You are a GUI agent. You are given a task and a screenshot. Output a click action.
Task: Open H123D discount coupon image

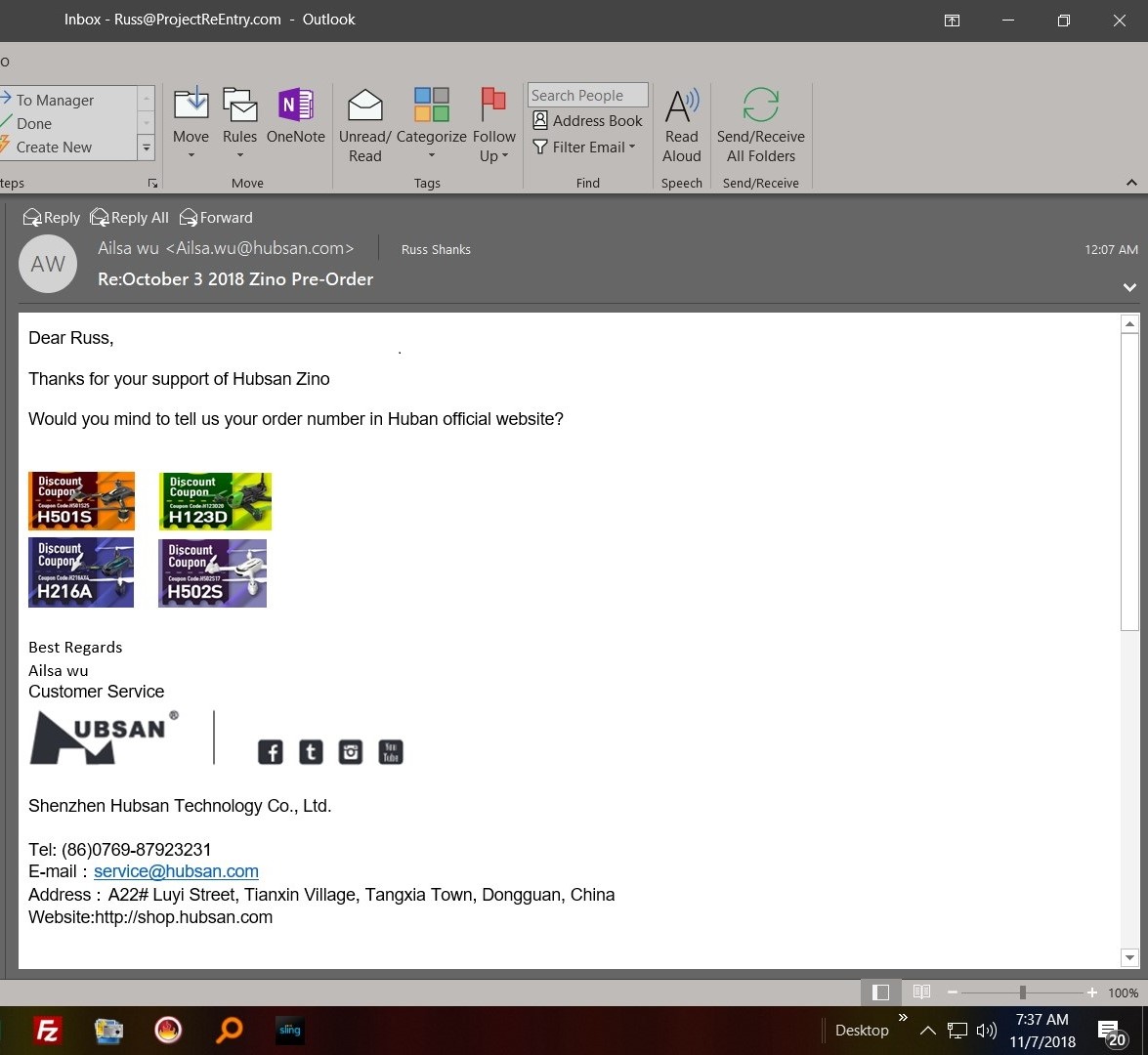coord(215,501)
